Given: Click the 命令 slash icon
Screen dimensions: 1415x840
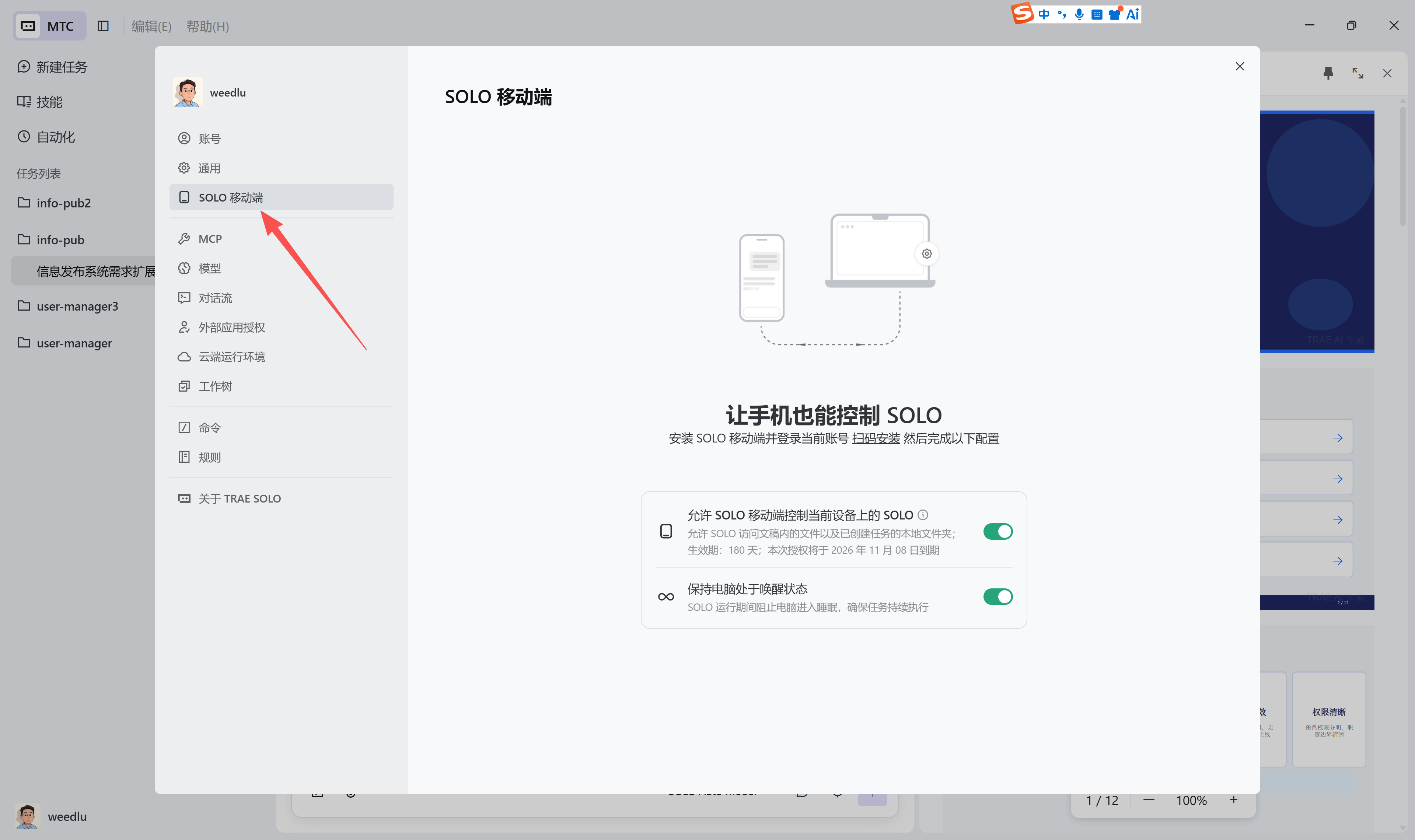Looking at the screenshot, I should pos(184,427).
